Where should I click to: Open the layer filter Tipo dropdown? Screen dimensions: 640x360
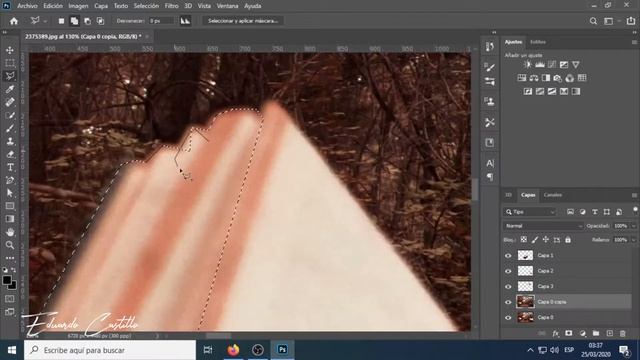530,212
